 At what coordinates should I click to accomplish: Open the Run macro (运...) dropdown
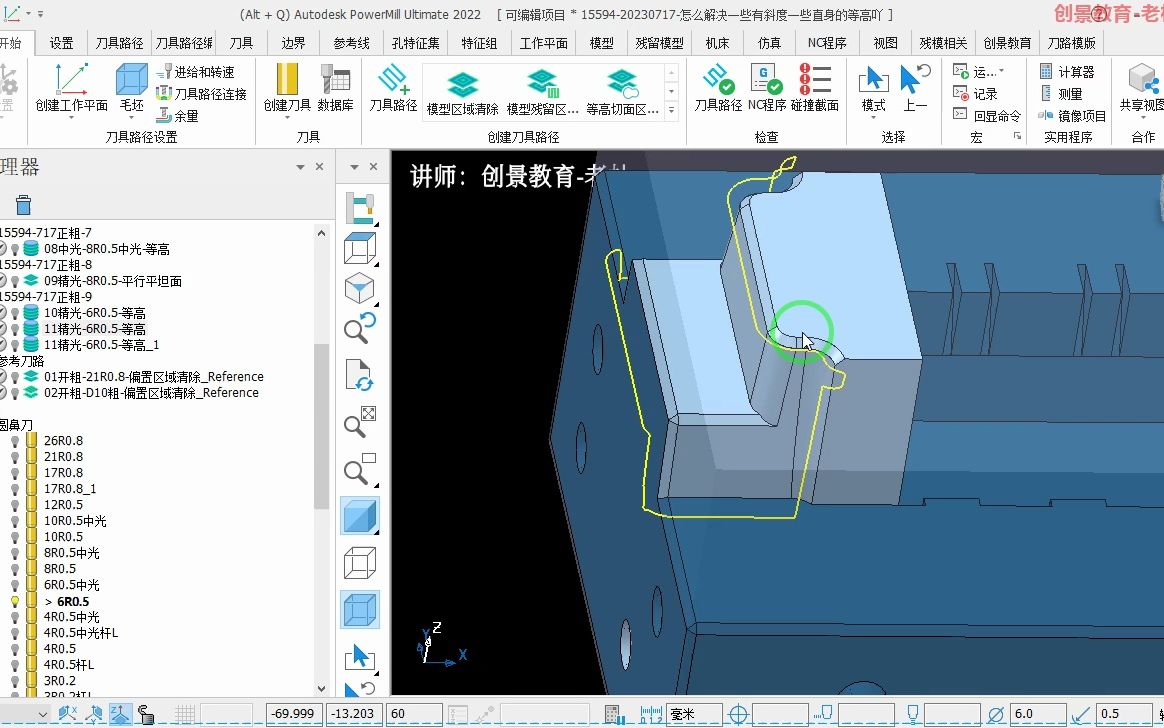click(1001, 72)
